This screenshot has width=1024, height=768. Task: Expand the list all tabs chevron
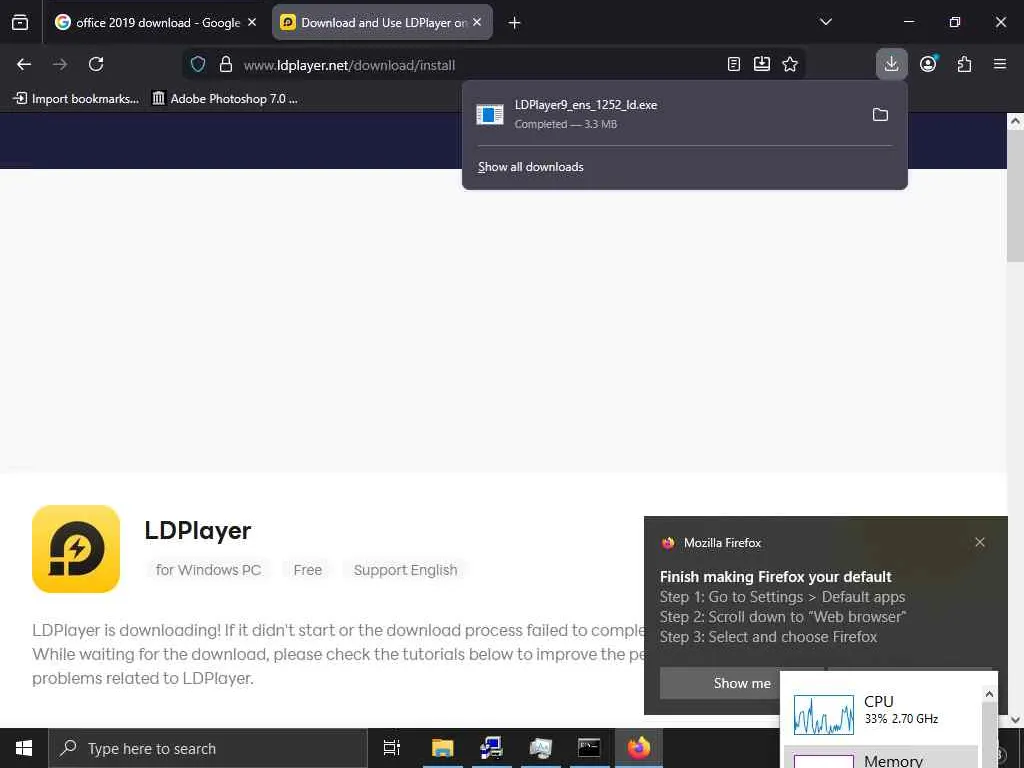tap(825, 22)
